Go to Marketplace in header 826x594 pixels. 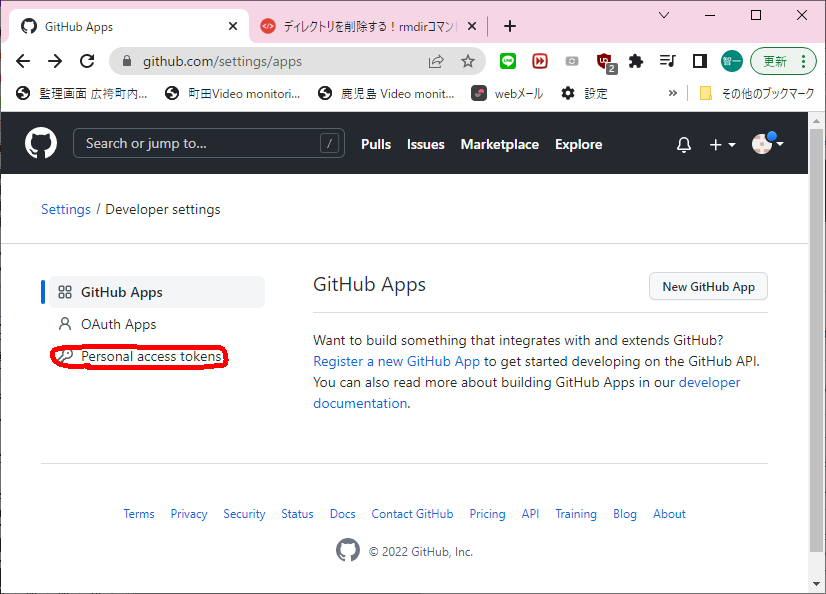(499, 144)
